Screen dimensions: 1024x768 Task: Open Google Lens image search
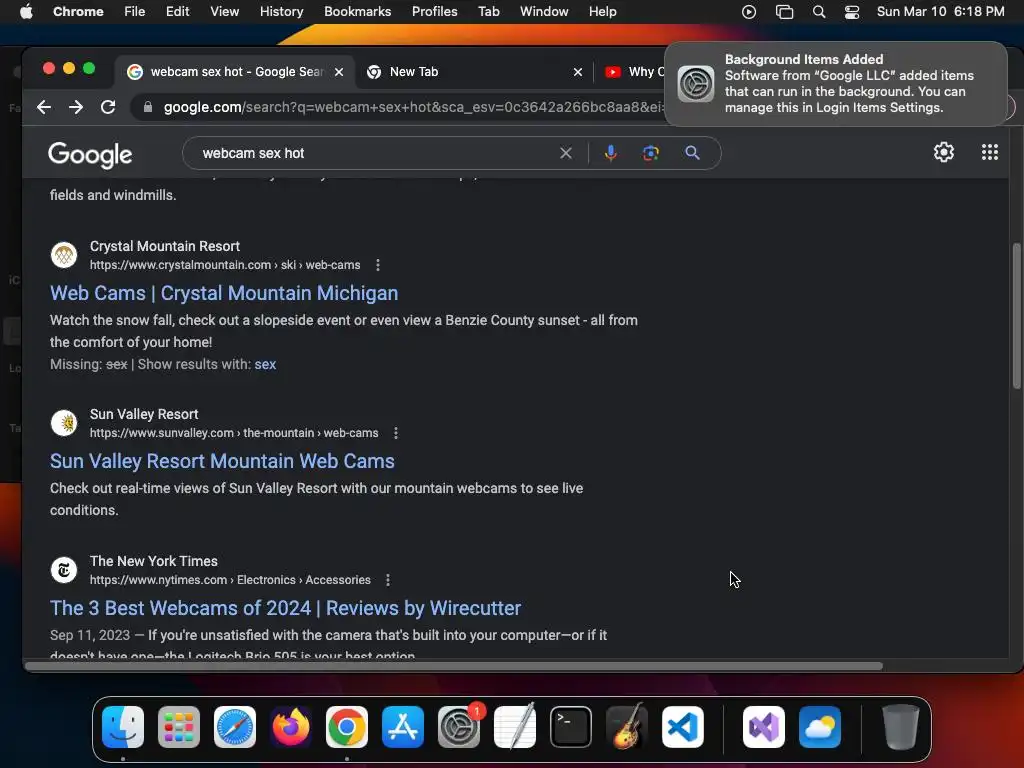[x=650, y=153]
